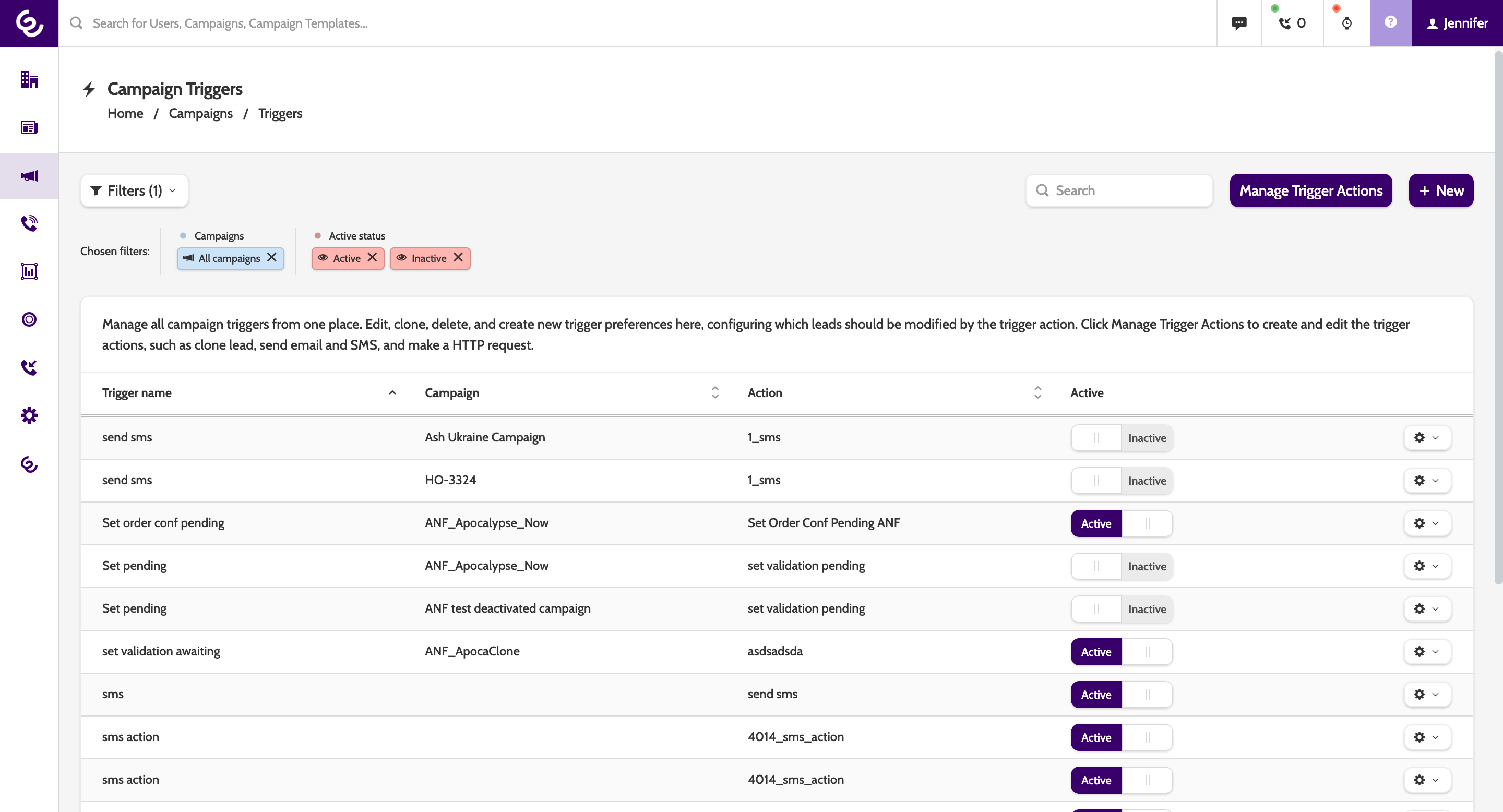Viewport: 1503px width, 812px height.
Task: Open the megaphone campaigns sidebar icon
Action: [29, 175]
